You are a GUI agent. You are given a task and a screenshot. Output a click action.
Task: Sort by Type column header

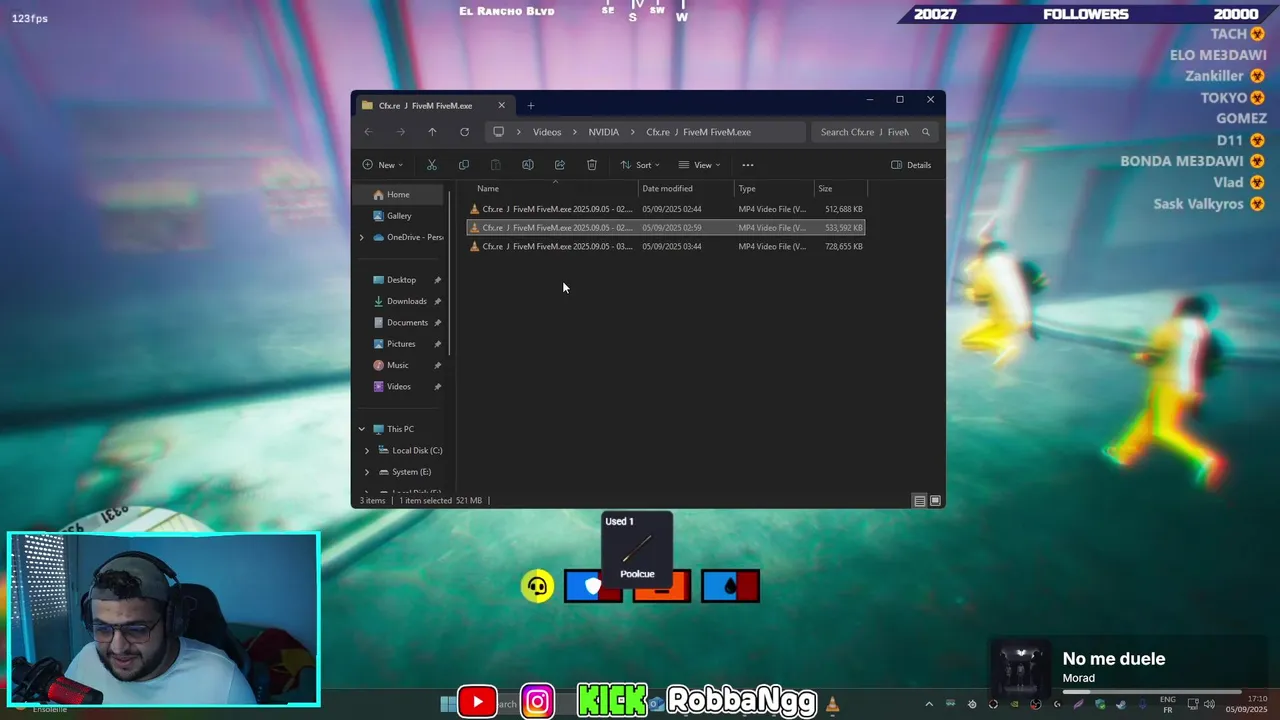point(774,188)
